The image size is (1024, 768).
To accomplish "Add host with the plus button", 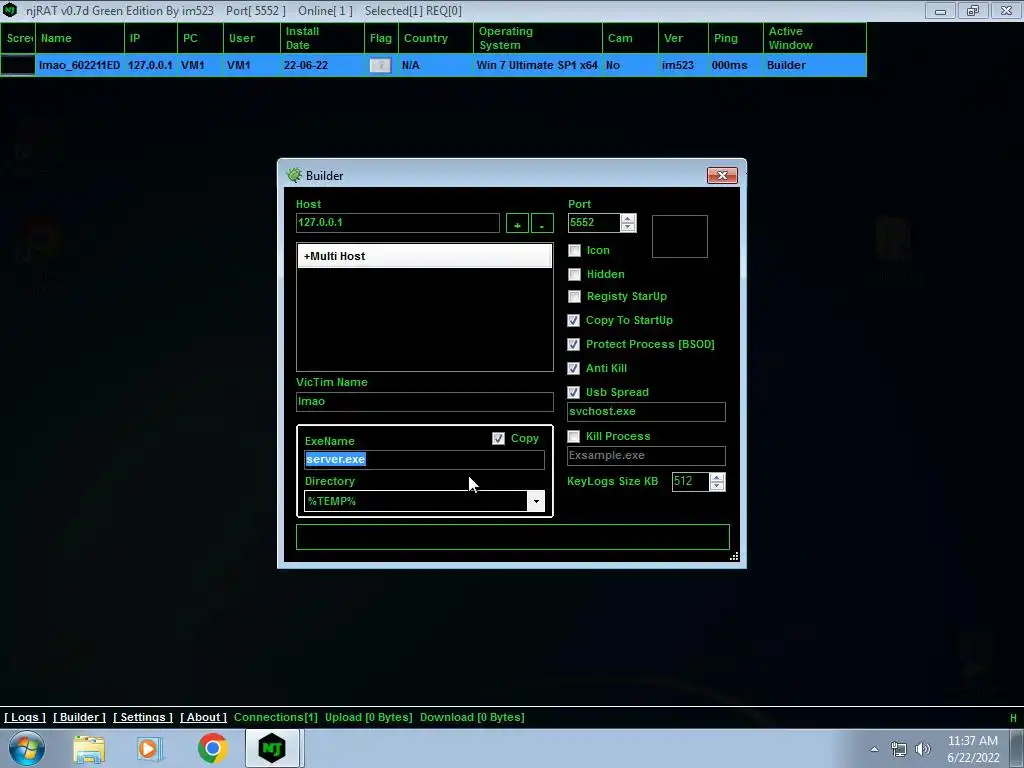I will tap(517, 223).
